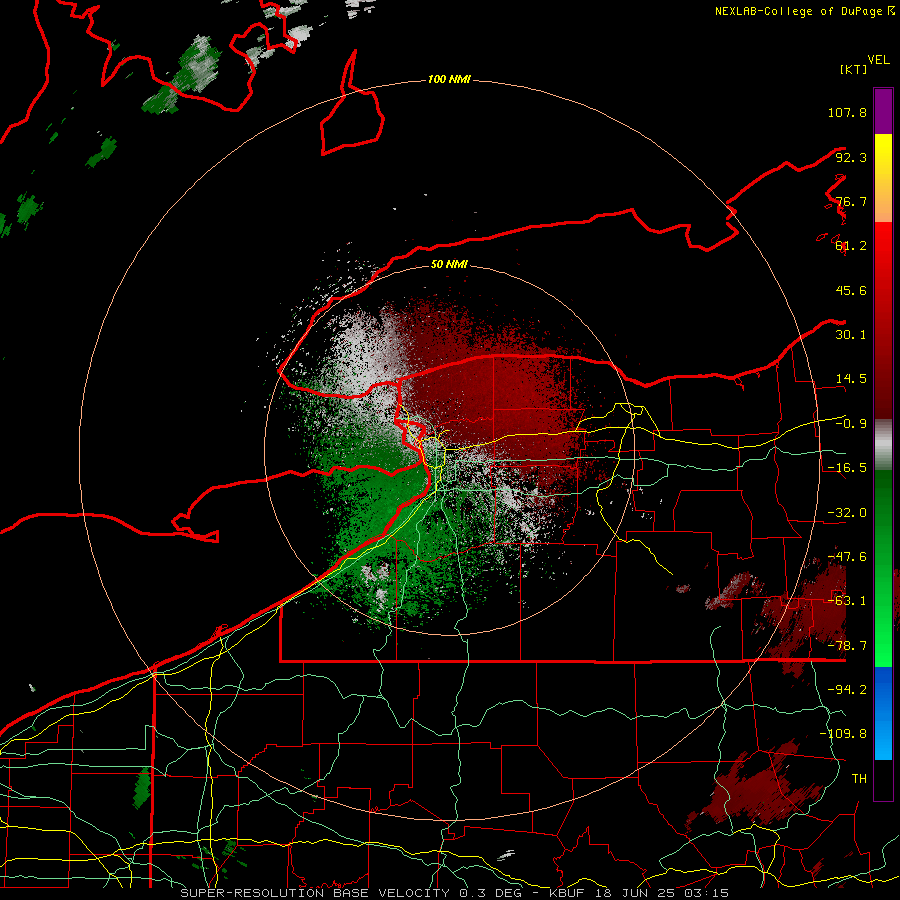Click the 45.6 legend value
Viewport: 900px width, 900px height.
point(851,290)
